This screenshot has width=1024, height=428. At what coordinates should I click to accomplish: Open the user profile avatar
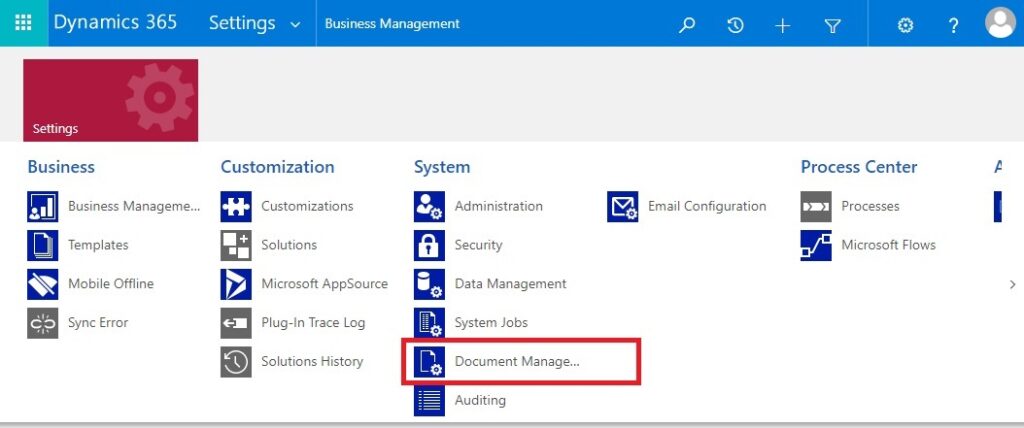1000,23
